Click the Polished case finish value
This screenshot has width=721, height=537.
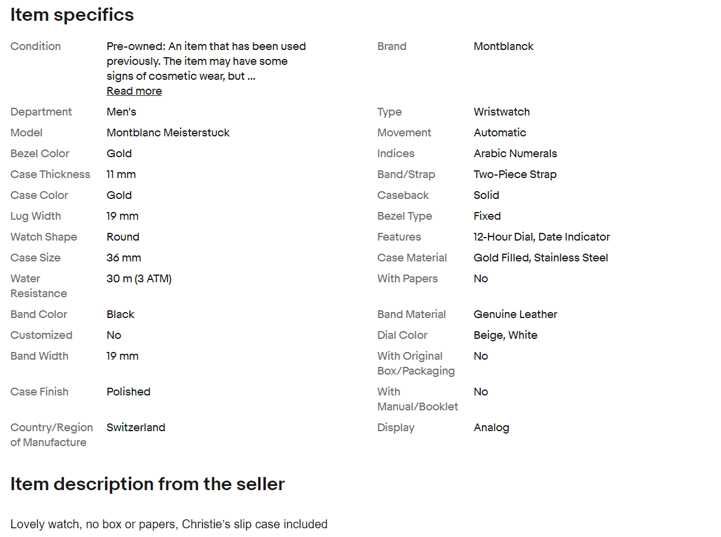(x=128, y=392)
